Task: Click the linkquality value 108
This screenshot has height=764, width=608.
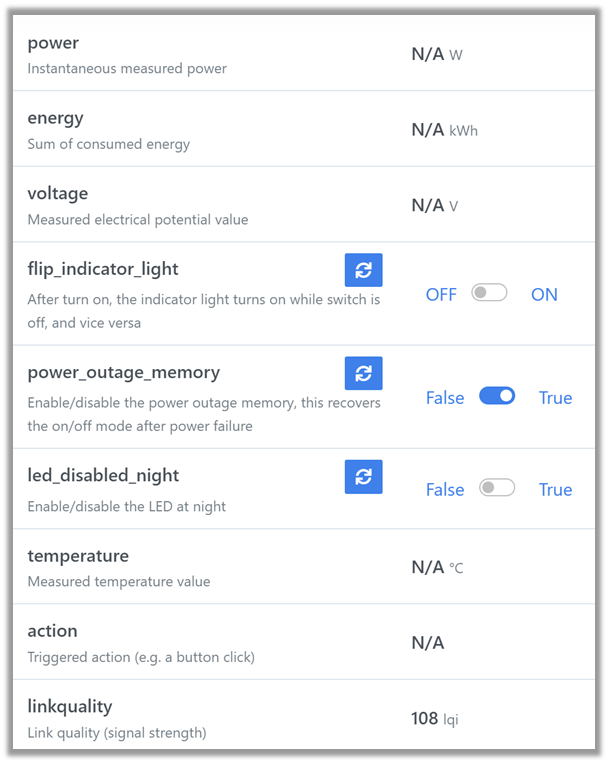Action: (x=425, y=719)
